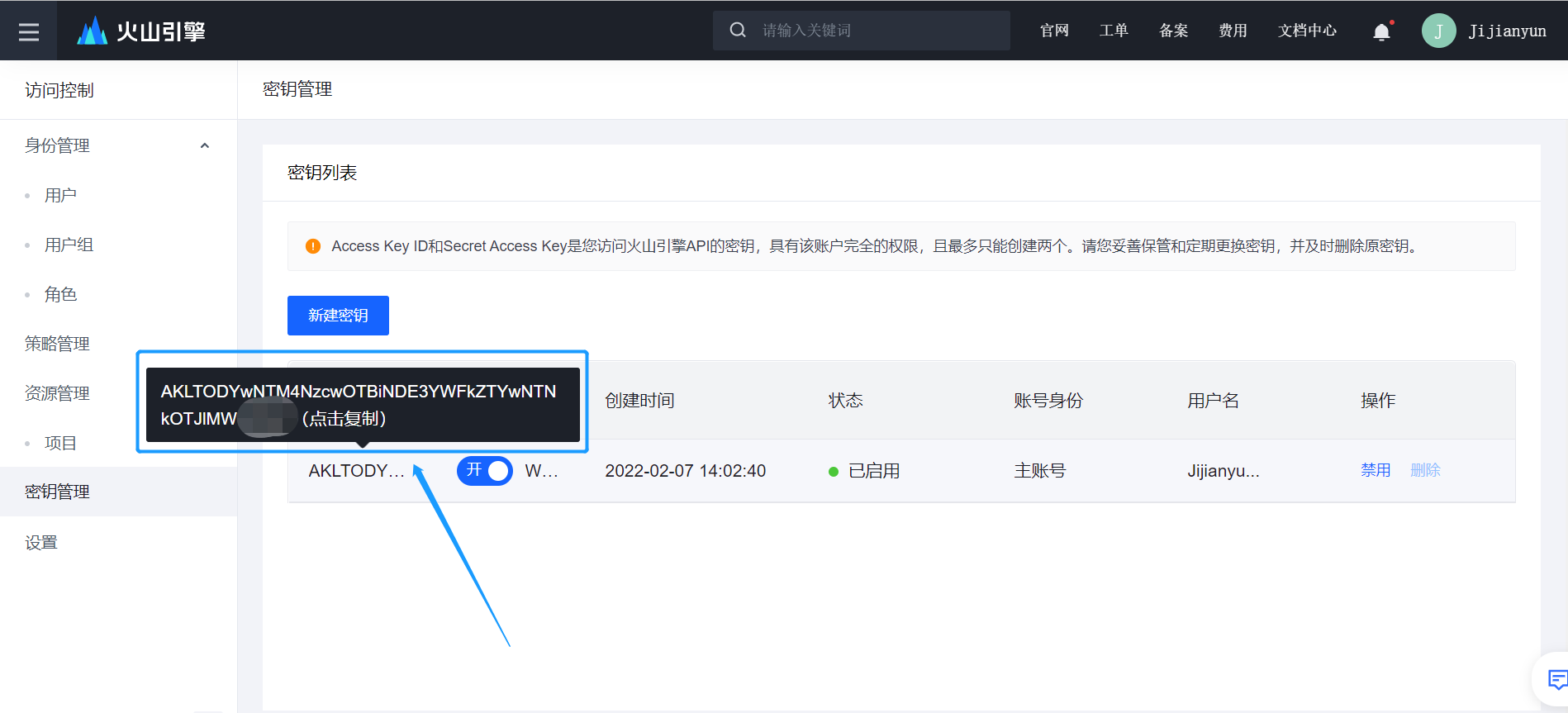Open 工单 in top navigation
Viewport: 1568px width, 713px height.
[x=1114, y=31]
